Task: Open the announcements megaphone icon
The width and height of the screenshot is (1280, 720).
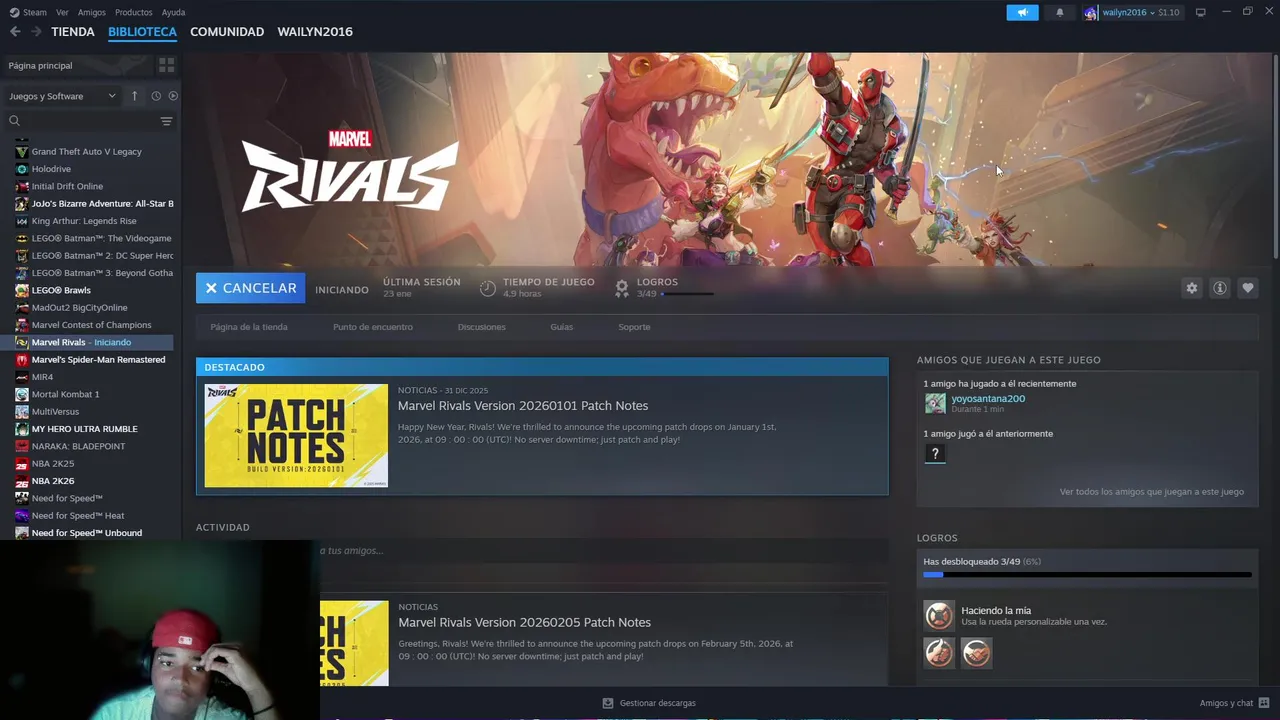Action: coord(1022,12)
